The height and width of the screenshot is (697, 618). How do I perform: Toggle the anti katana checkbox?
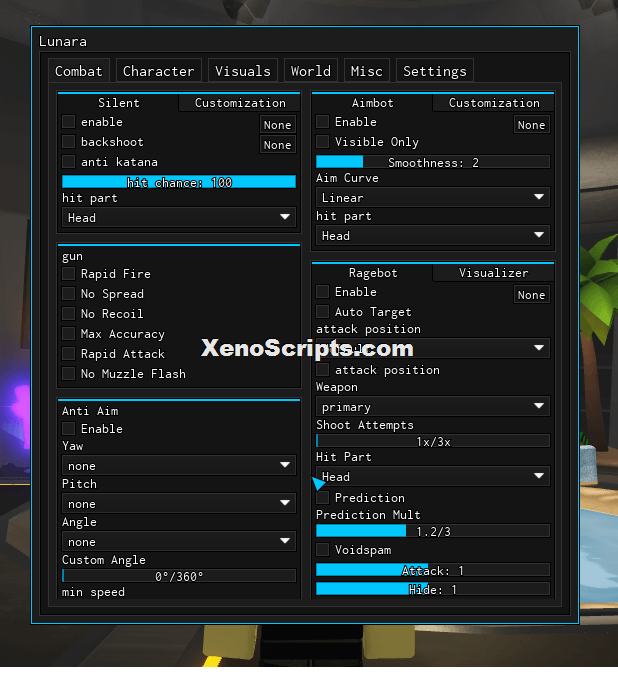[x=68, y=161]
